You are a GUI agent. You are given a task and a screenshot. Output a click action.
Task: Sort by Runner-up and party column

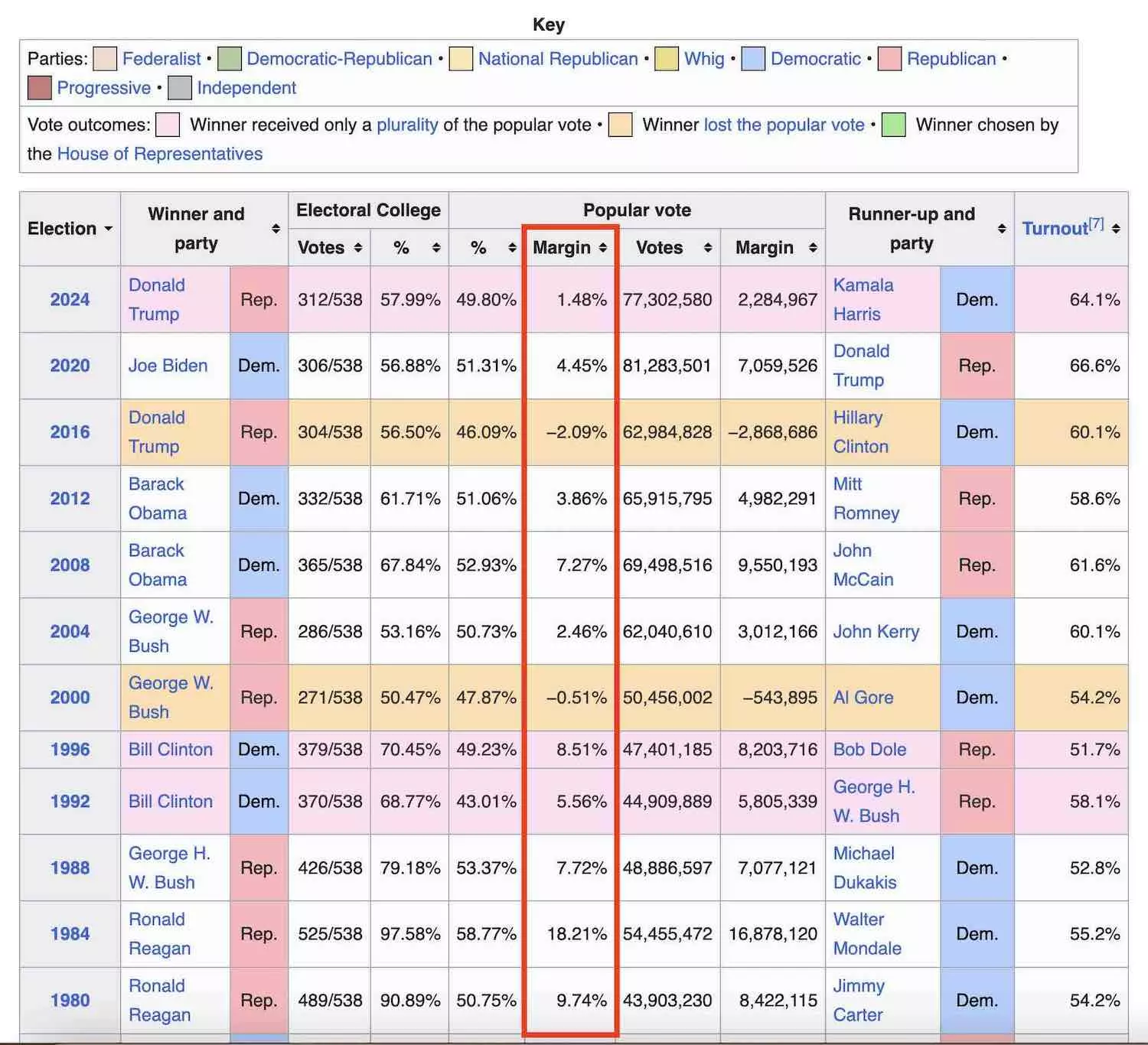[1002, 229]
